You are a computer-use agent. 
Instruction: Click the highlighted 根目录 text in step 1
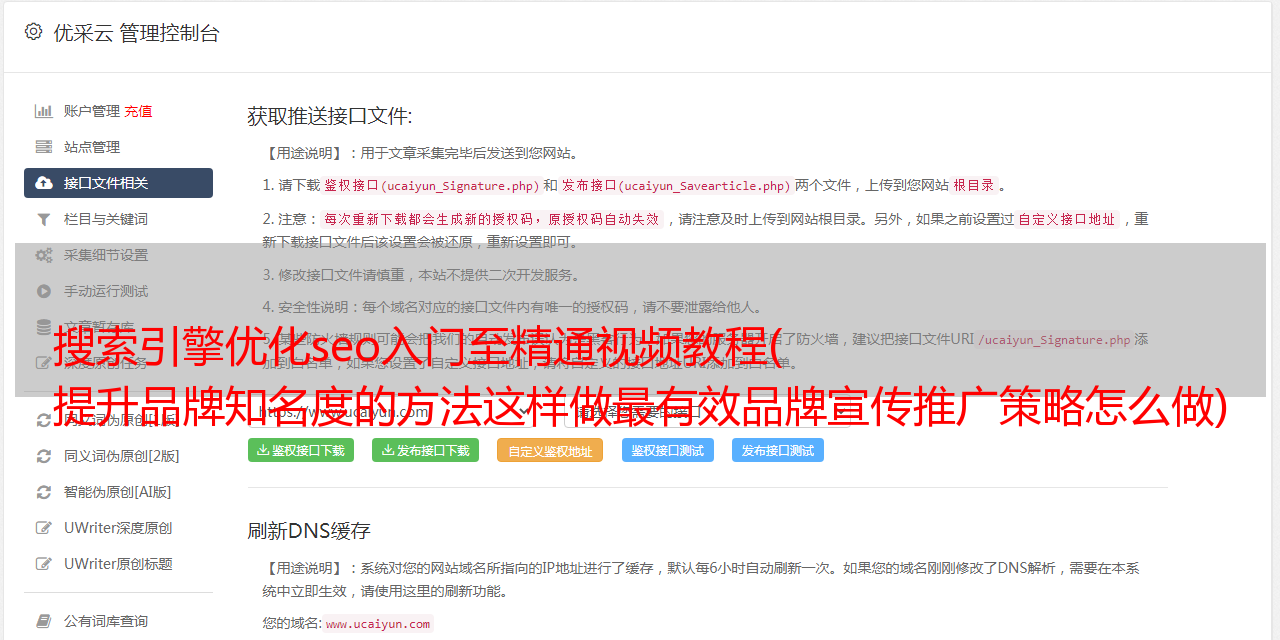974,185
